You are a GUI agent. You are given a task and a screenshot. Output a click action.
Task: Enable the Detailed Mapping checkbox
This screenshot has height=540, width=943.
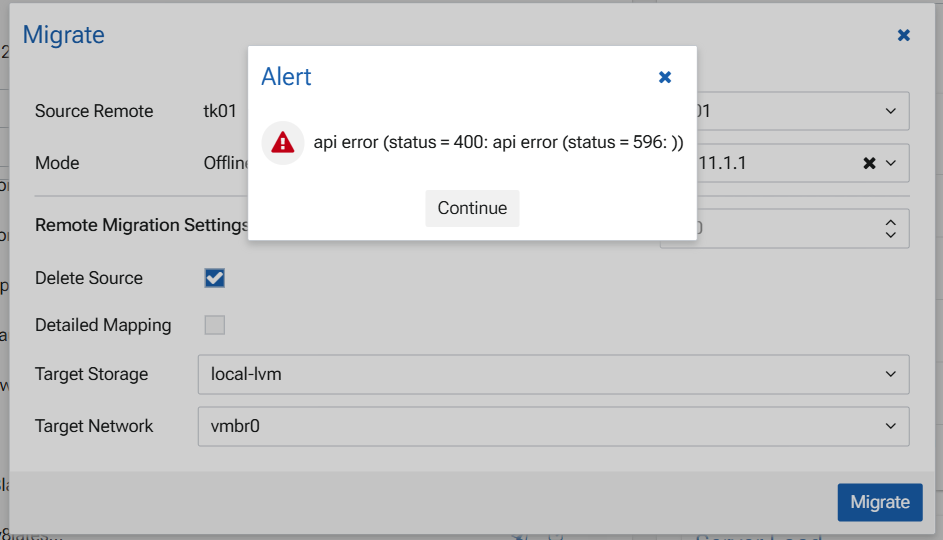point(215,325)
